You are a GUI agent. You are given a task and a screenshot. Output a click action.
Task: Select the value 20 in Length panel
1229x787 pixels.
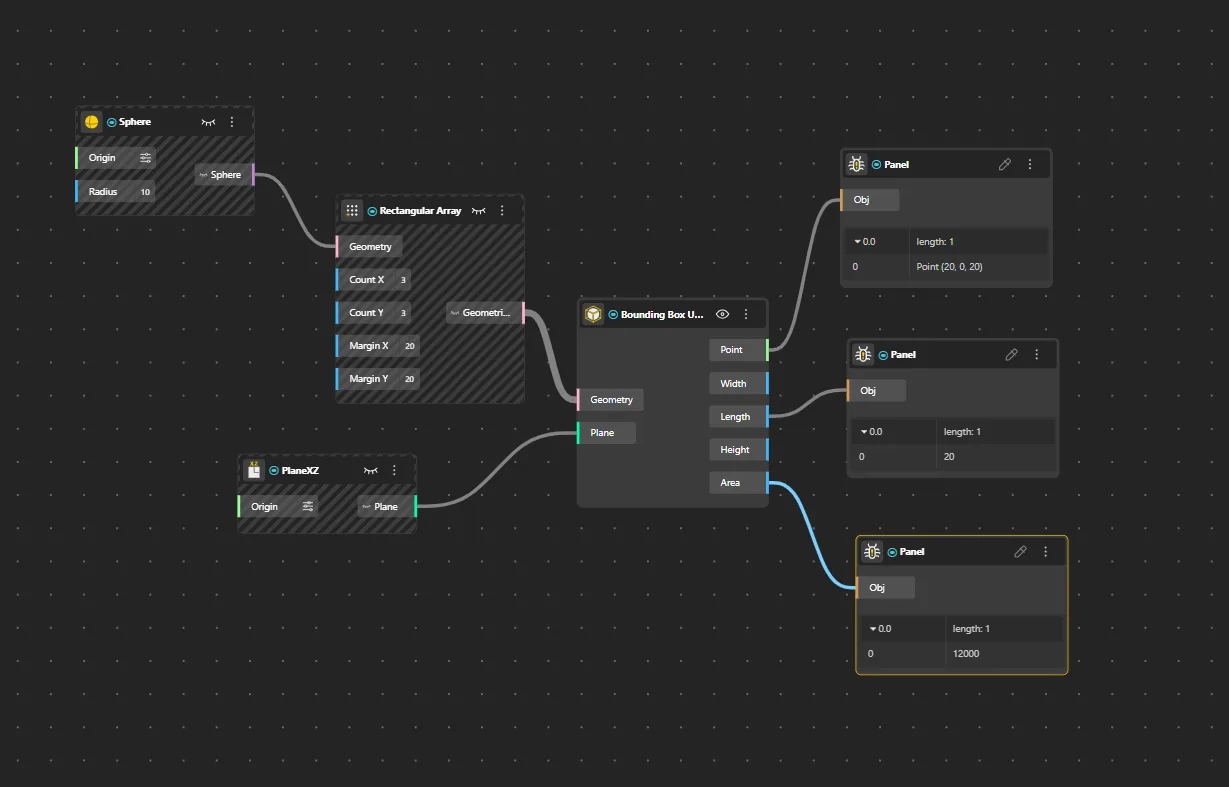tap(949, 457)
